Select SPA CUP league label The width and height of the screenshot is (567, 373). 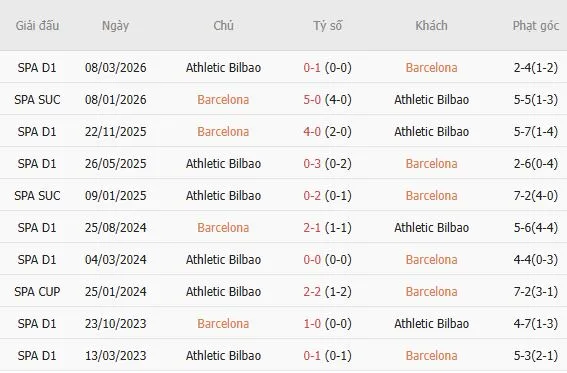37,291
